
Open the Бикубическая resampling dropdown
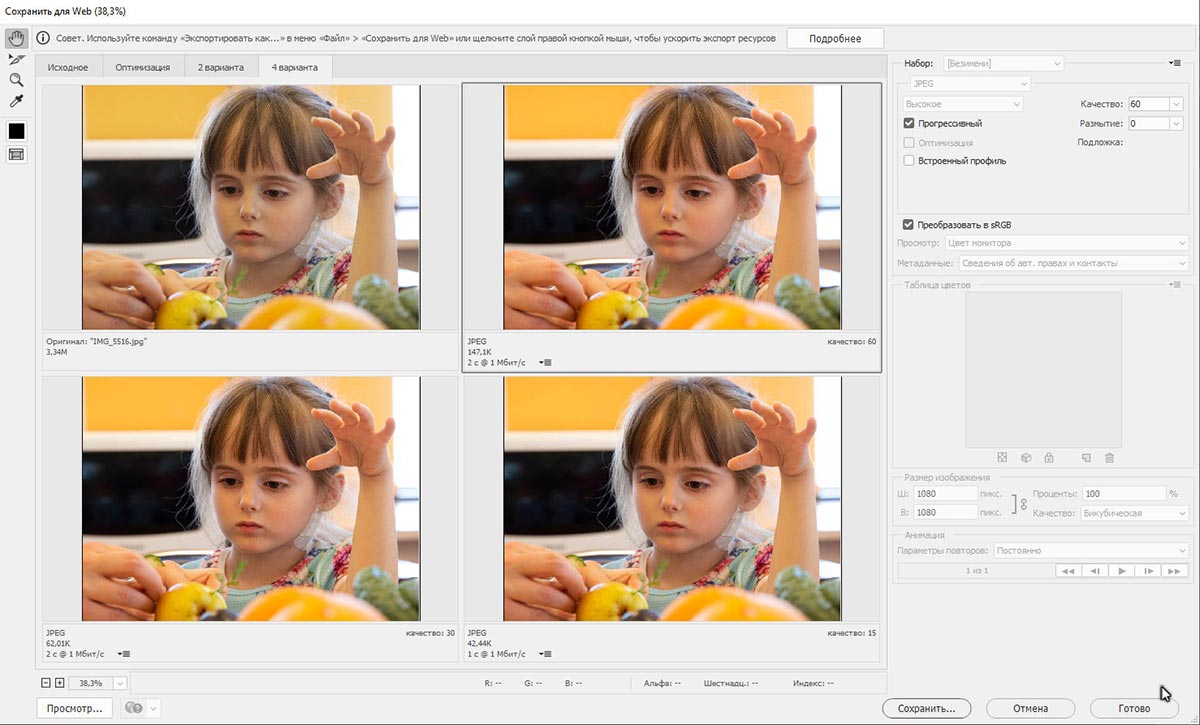[x=1133, y=513]
